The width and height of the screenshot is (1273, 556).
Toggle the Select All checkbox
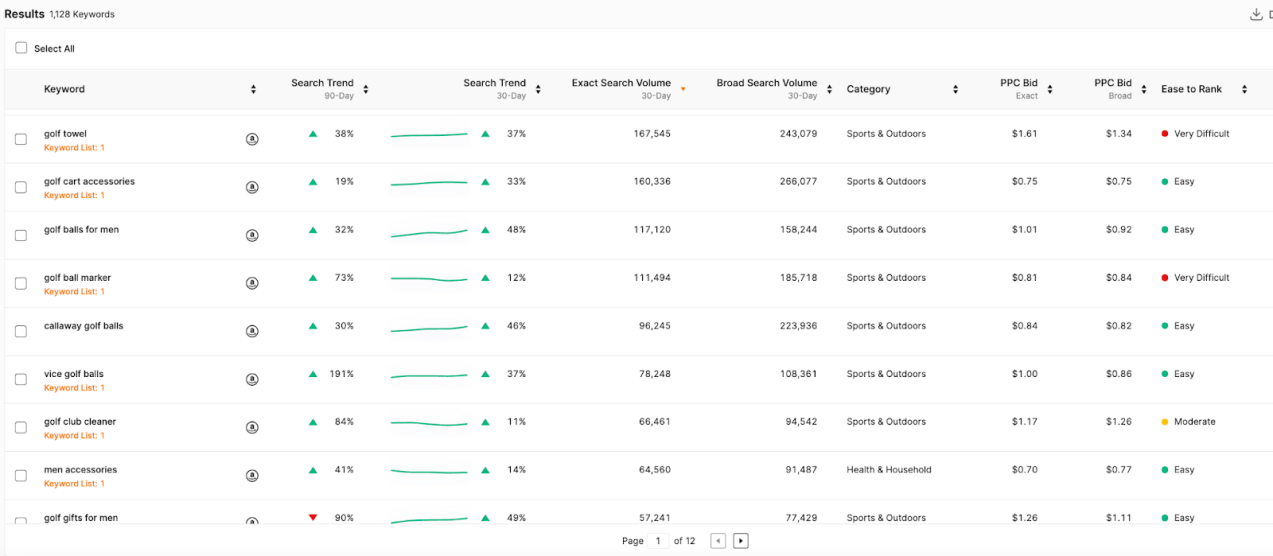coord(21,48)
